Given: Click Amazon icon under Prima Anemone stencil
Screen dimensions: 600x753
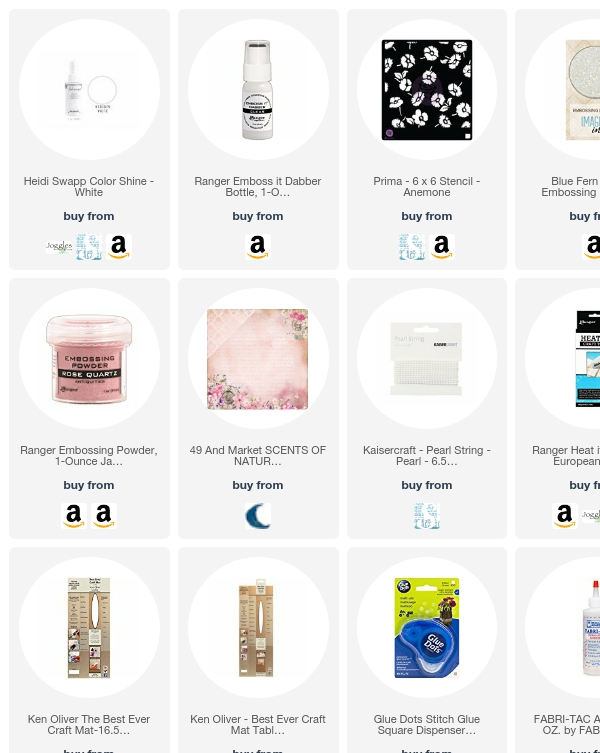Looking at the screenshot, I should tap(442, 247).
